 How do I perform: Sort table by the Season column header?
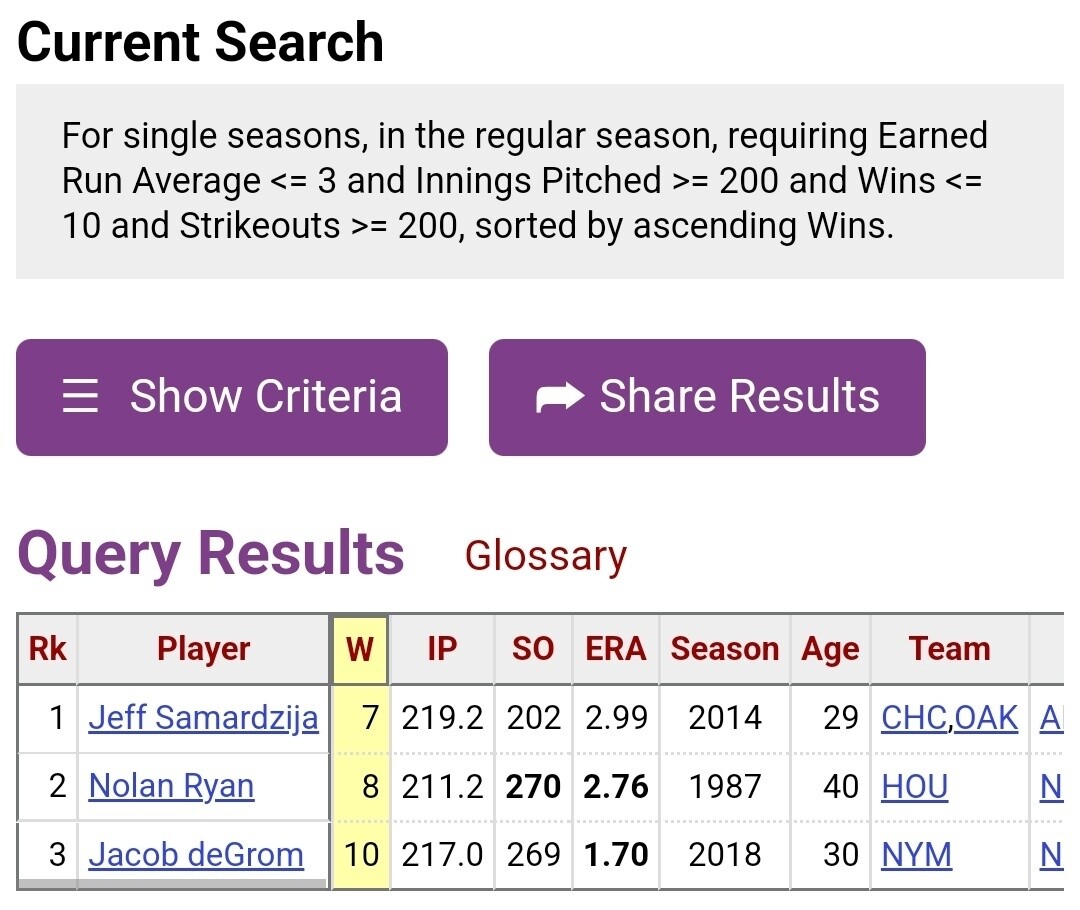pyautogui.click(x=724, y=649)
